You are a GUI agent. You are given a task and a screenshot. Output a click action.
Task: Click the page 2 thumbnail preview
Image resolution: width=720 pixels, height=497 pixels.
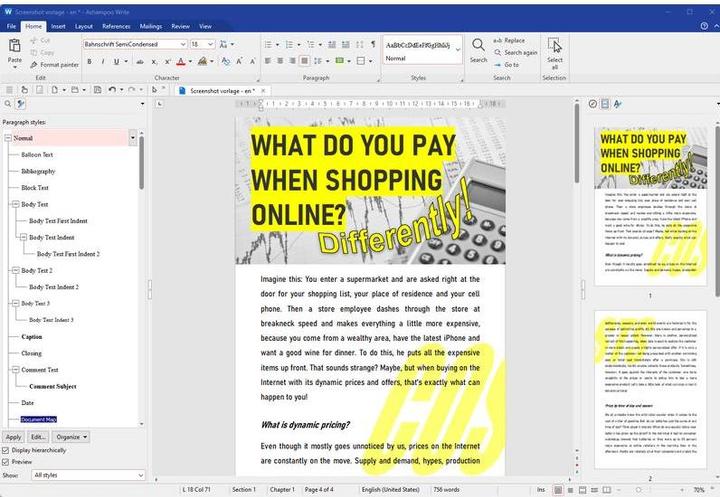[651, 390]
